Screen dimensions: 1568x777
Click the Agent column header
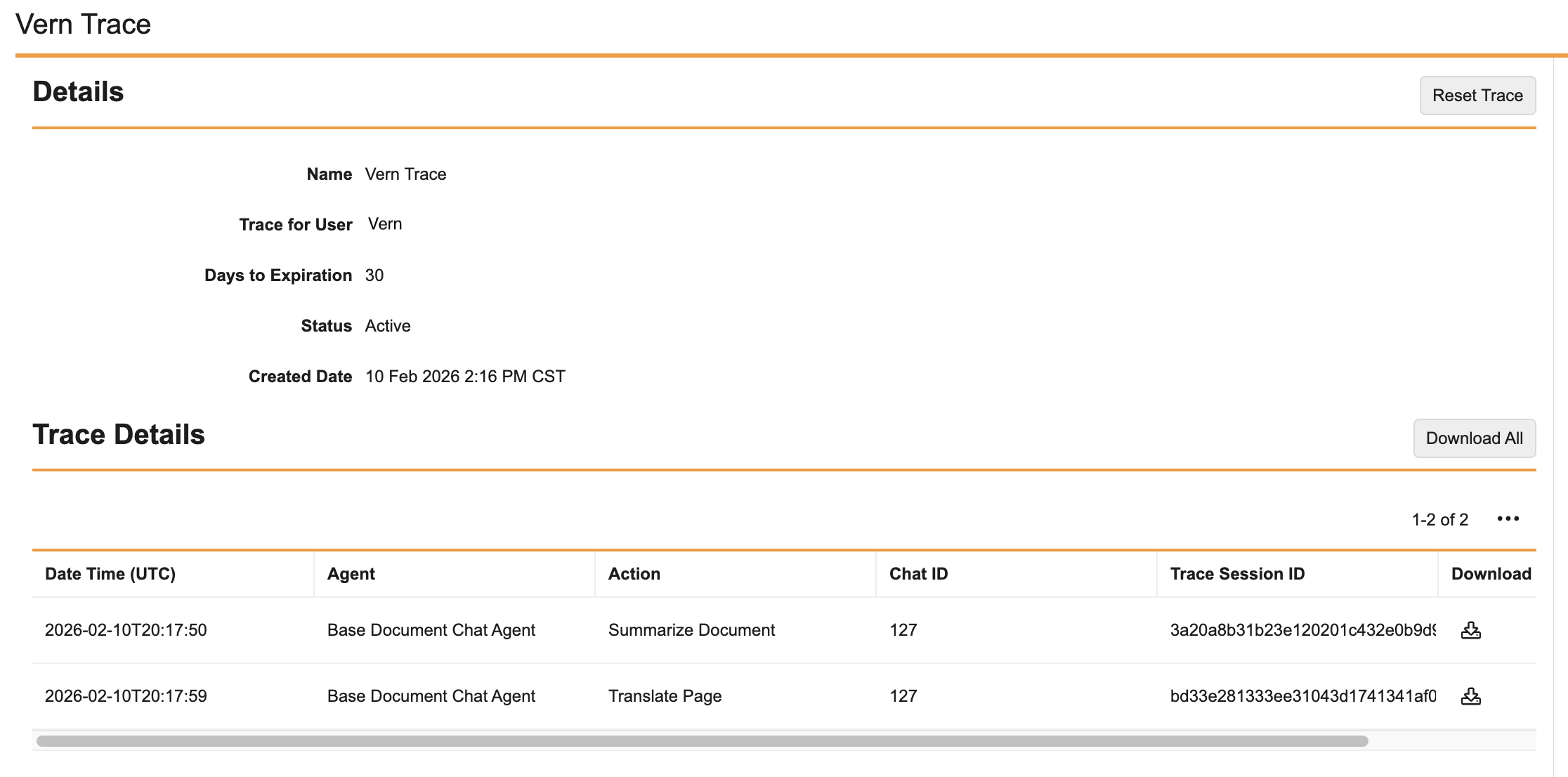(x=351, y=574)
